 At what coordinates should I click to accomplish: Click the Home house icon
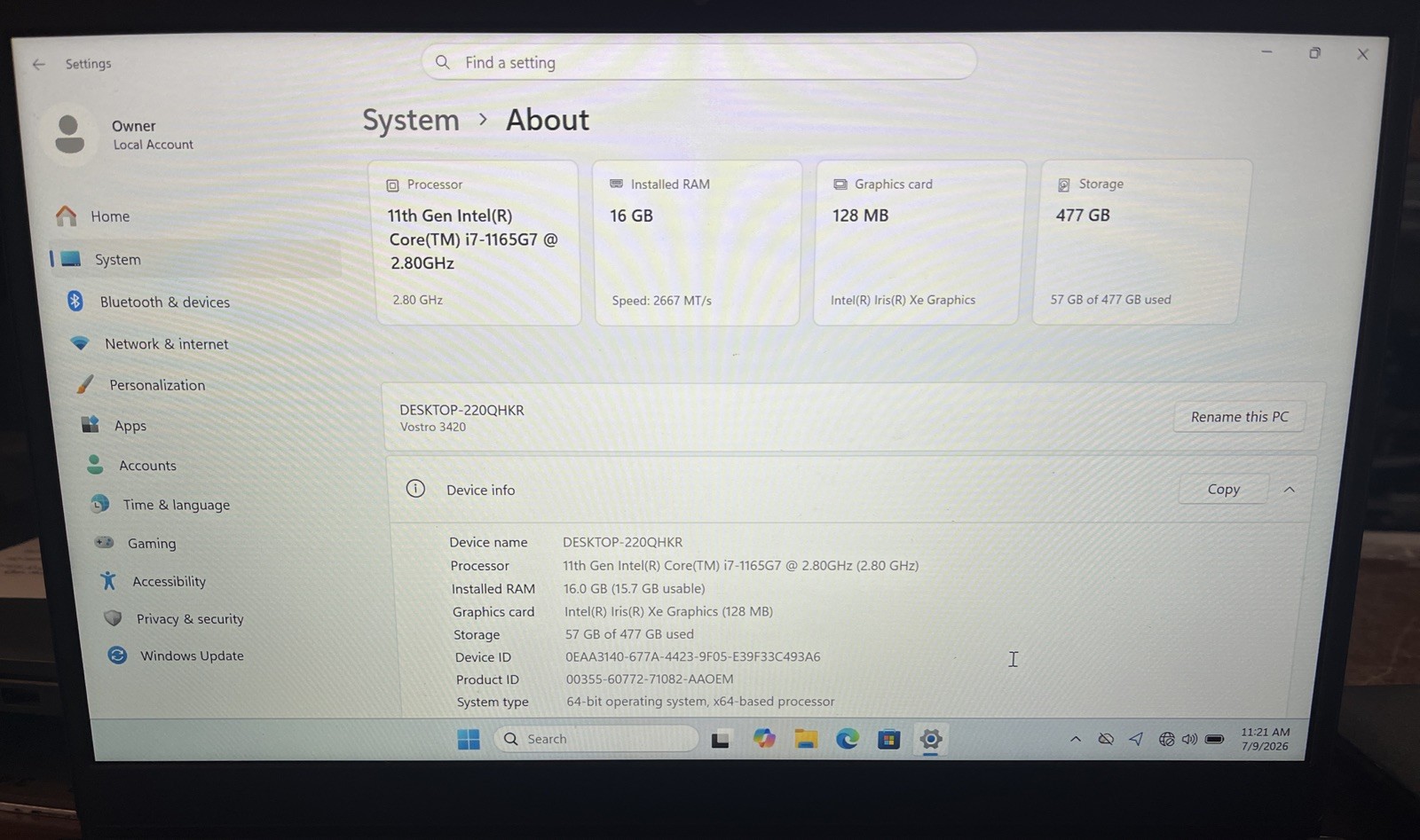pyautogui.click(x=66, y=216)
